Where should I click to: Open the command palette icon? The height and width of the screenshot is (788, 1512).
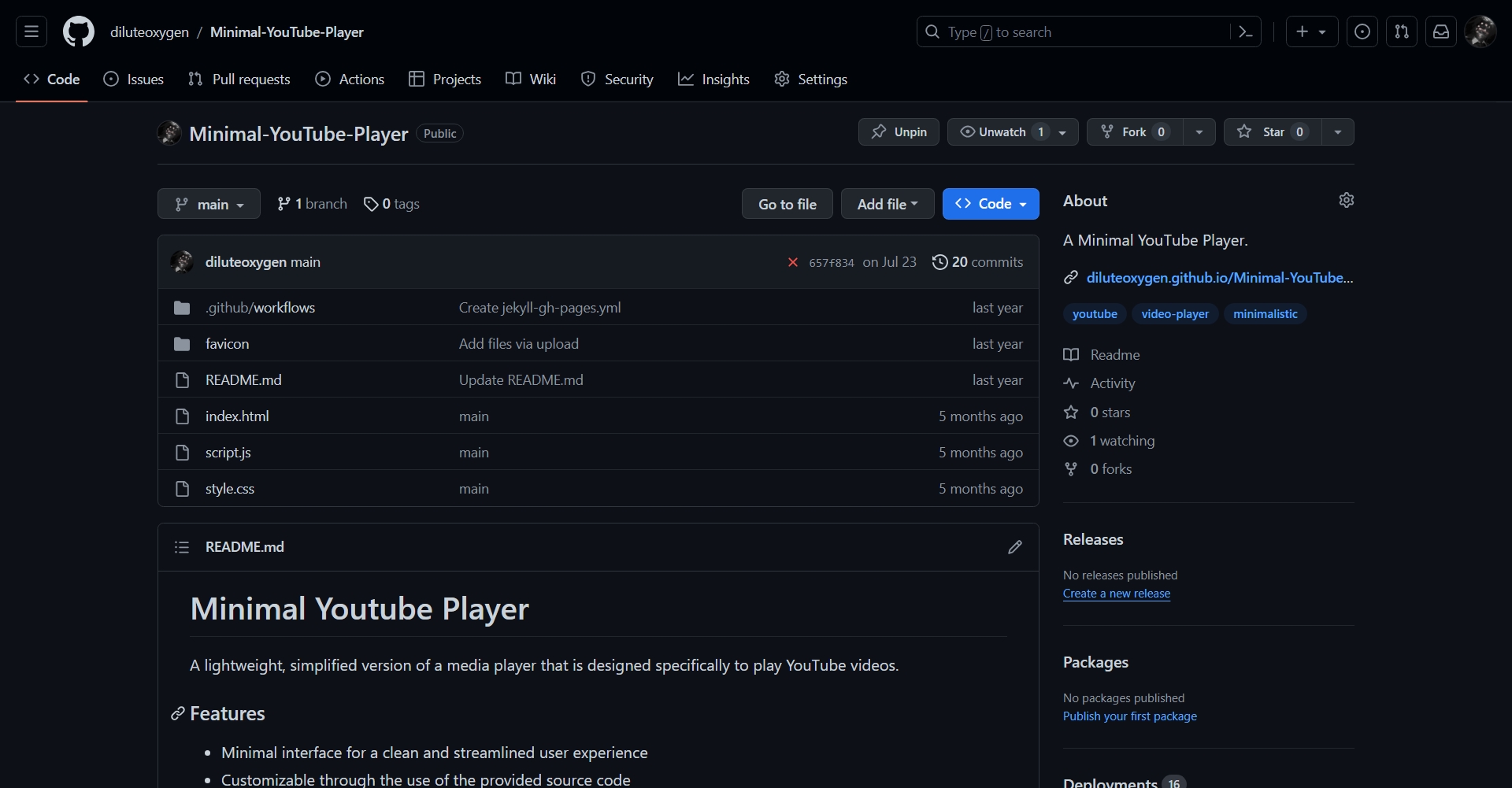[x=1246, y=31]
